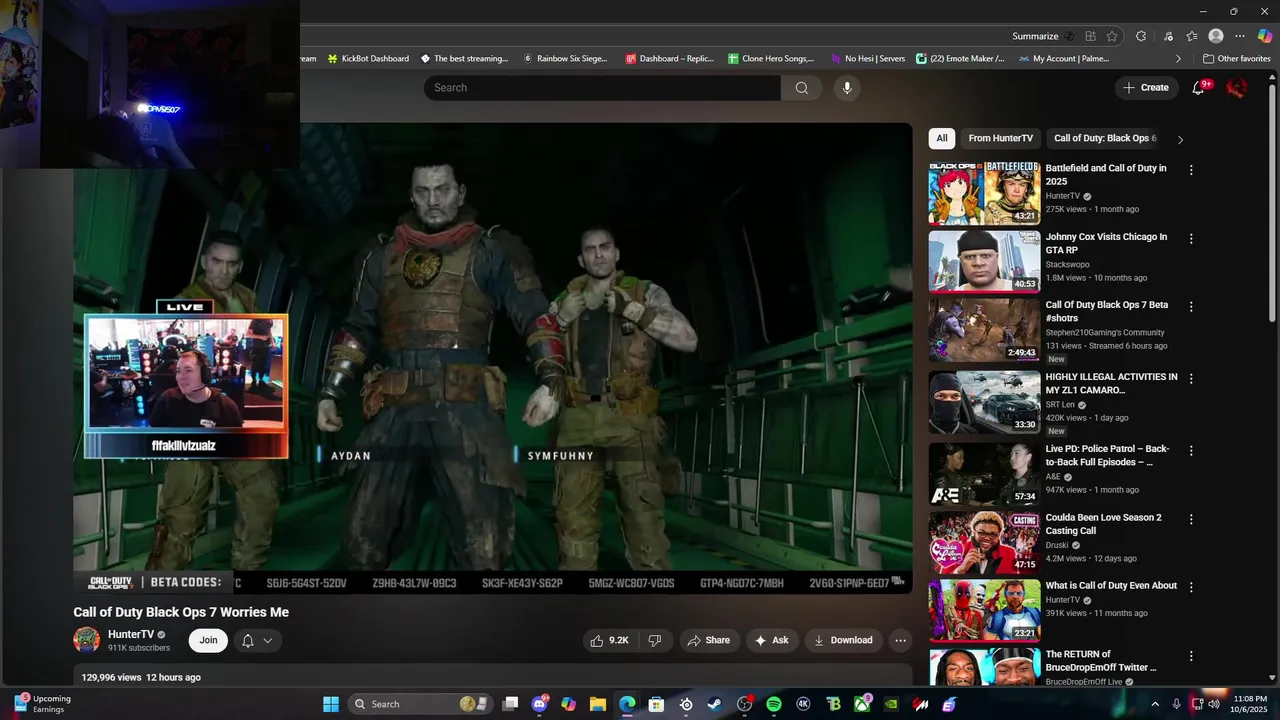
Task: Click the YouTube search magnifier button
Action: pyautogui.click(x=801, y=88)
